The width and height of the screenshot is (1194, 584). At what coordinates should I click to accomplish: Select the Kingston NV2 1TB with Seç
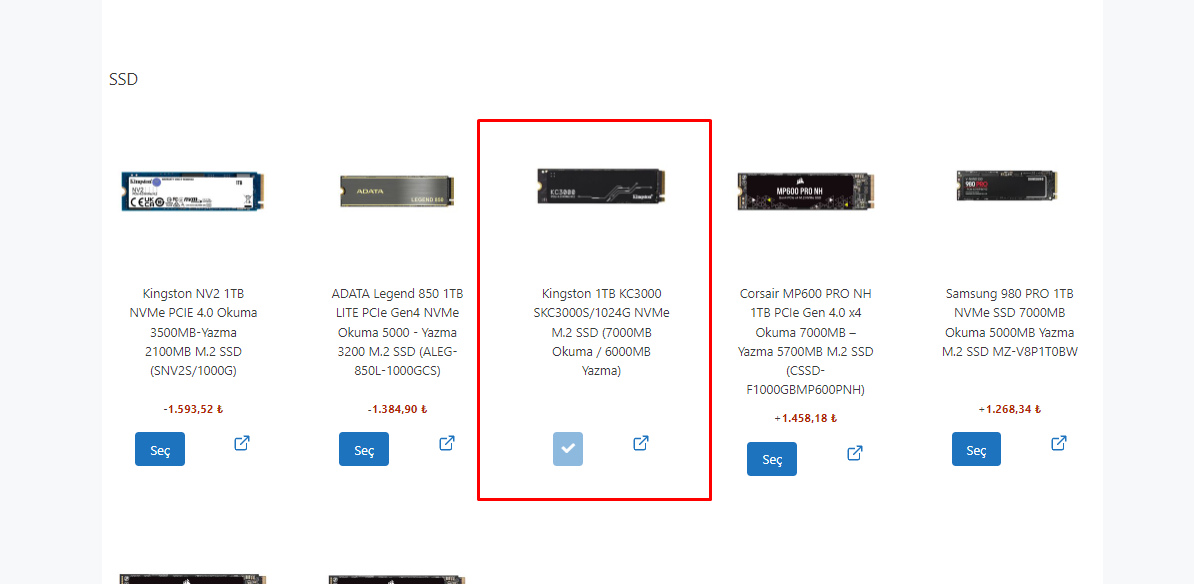click(160, 449)
